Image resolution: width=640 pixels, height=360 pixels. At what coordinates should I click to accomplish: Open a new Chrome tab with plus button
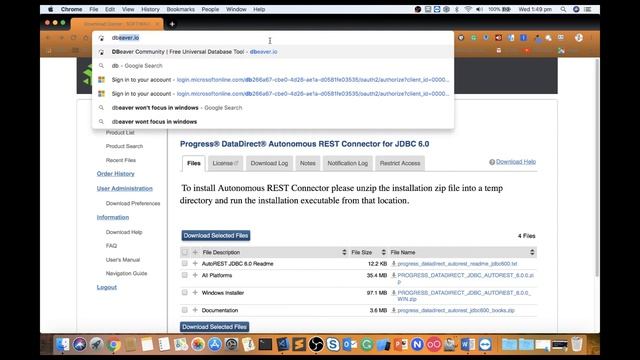pyautogui.click(x=172, y=24)
